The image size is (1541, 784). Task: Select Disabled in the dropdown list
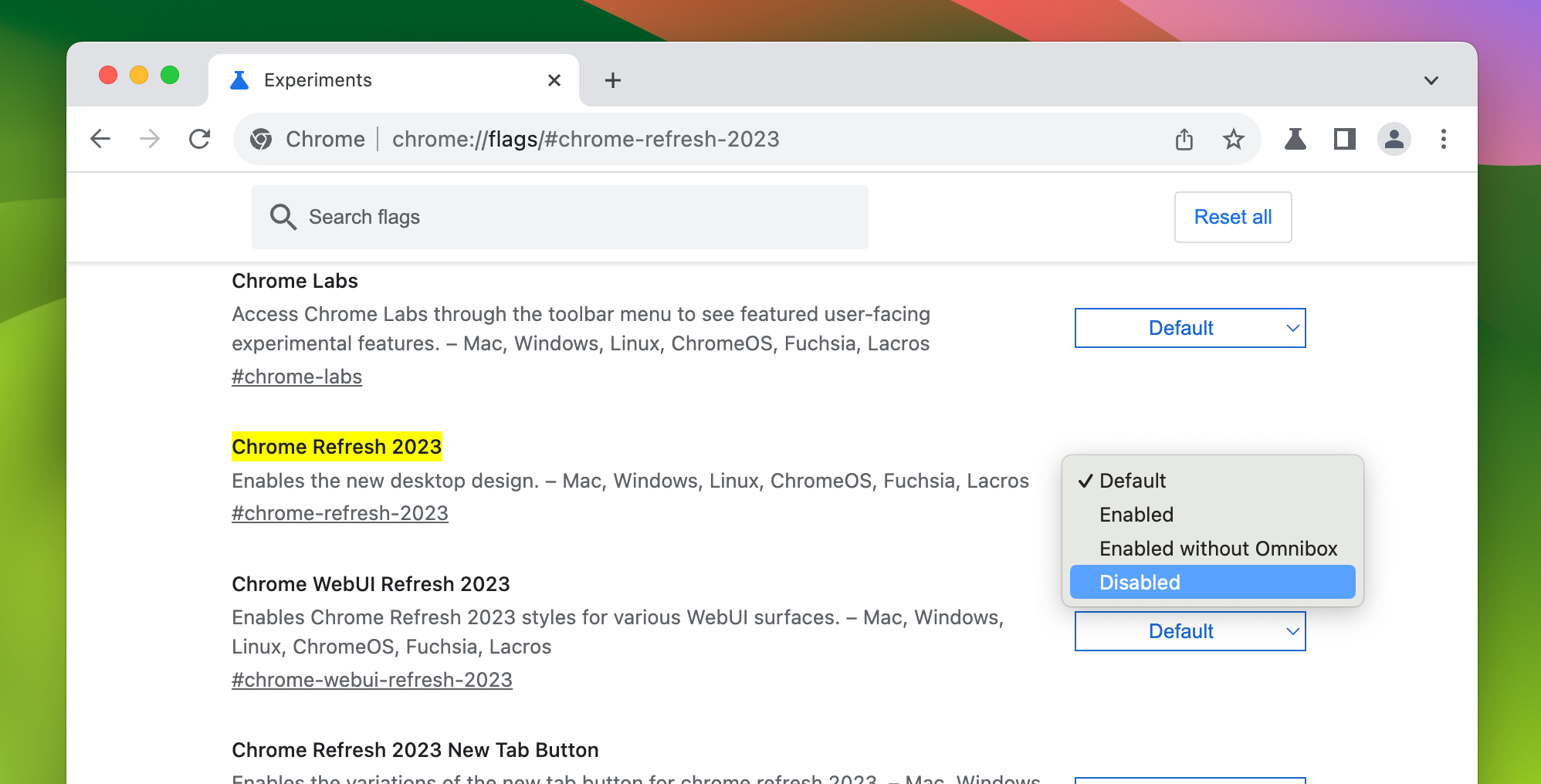(1212, 583)
